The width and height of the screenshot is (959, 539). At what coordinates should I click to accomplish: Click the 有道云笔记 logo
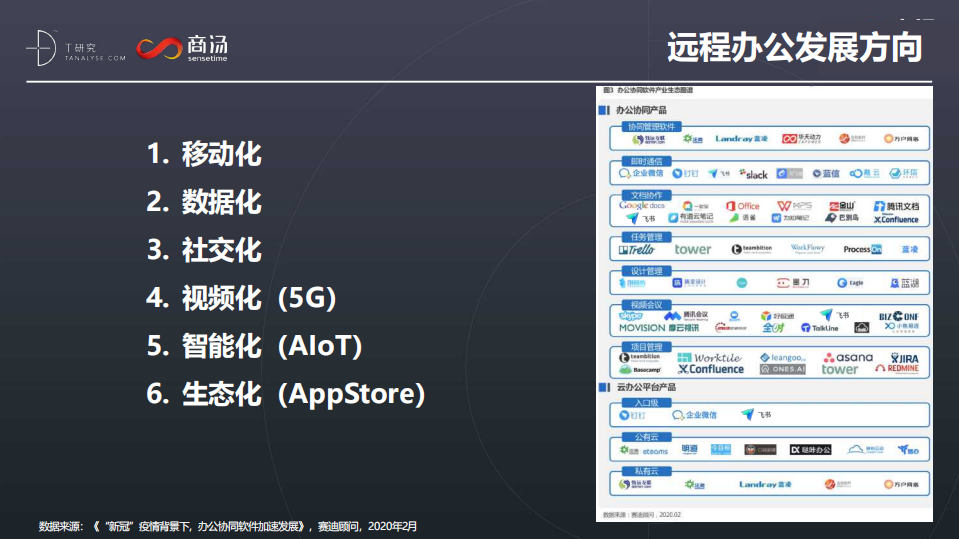[691, 218]
